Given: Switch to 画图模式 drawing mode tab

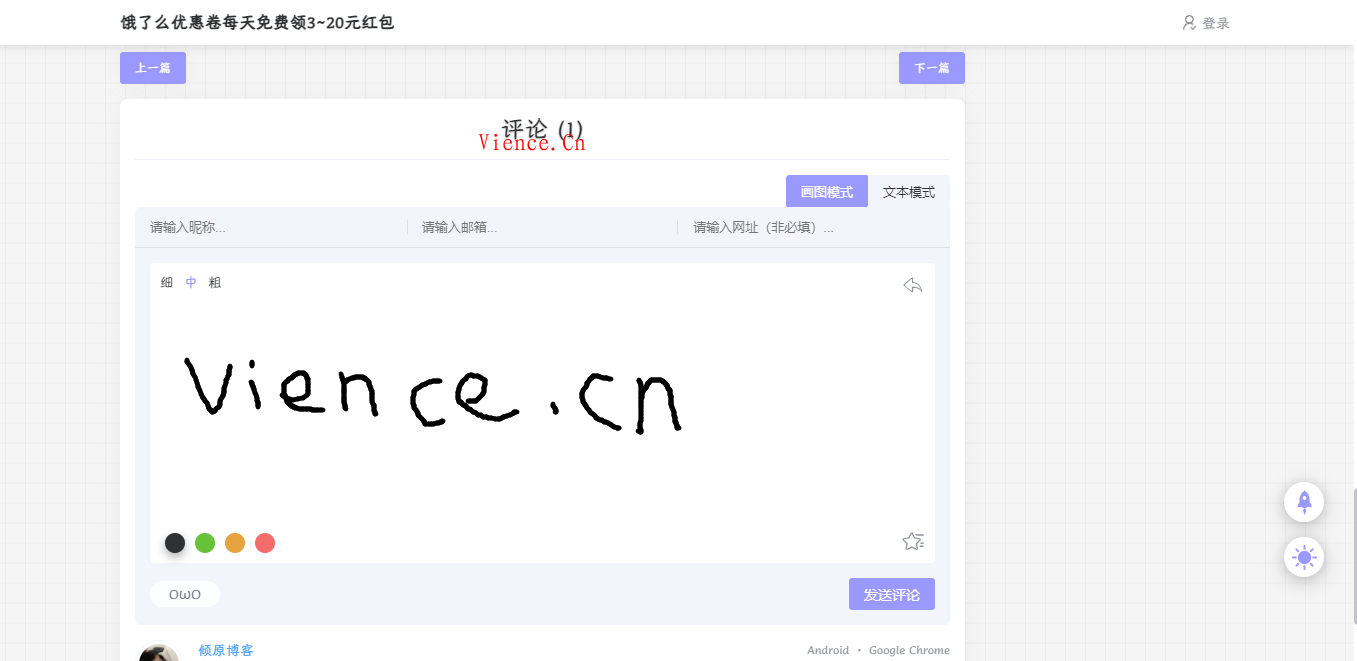Looking at the screenshot, I should tap(826, 192).
